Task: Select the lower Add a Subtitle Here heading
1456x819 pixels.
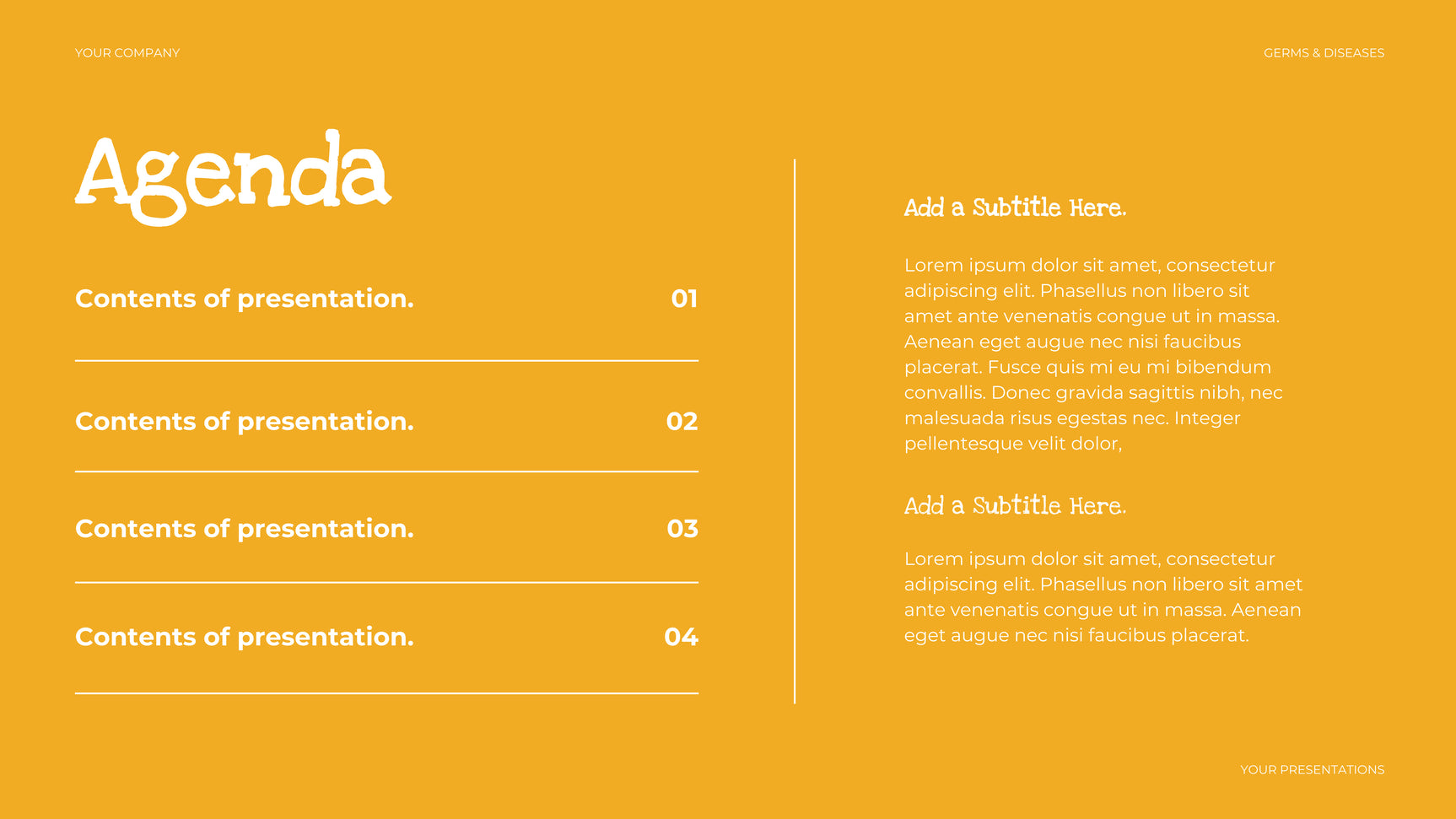Action: pos(1015,505)
